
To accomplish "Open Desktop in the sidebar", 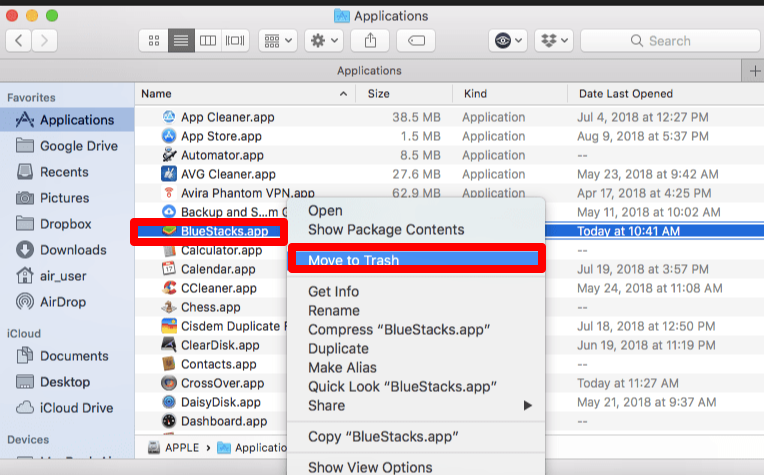I will pos(67,382).
